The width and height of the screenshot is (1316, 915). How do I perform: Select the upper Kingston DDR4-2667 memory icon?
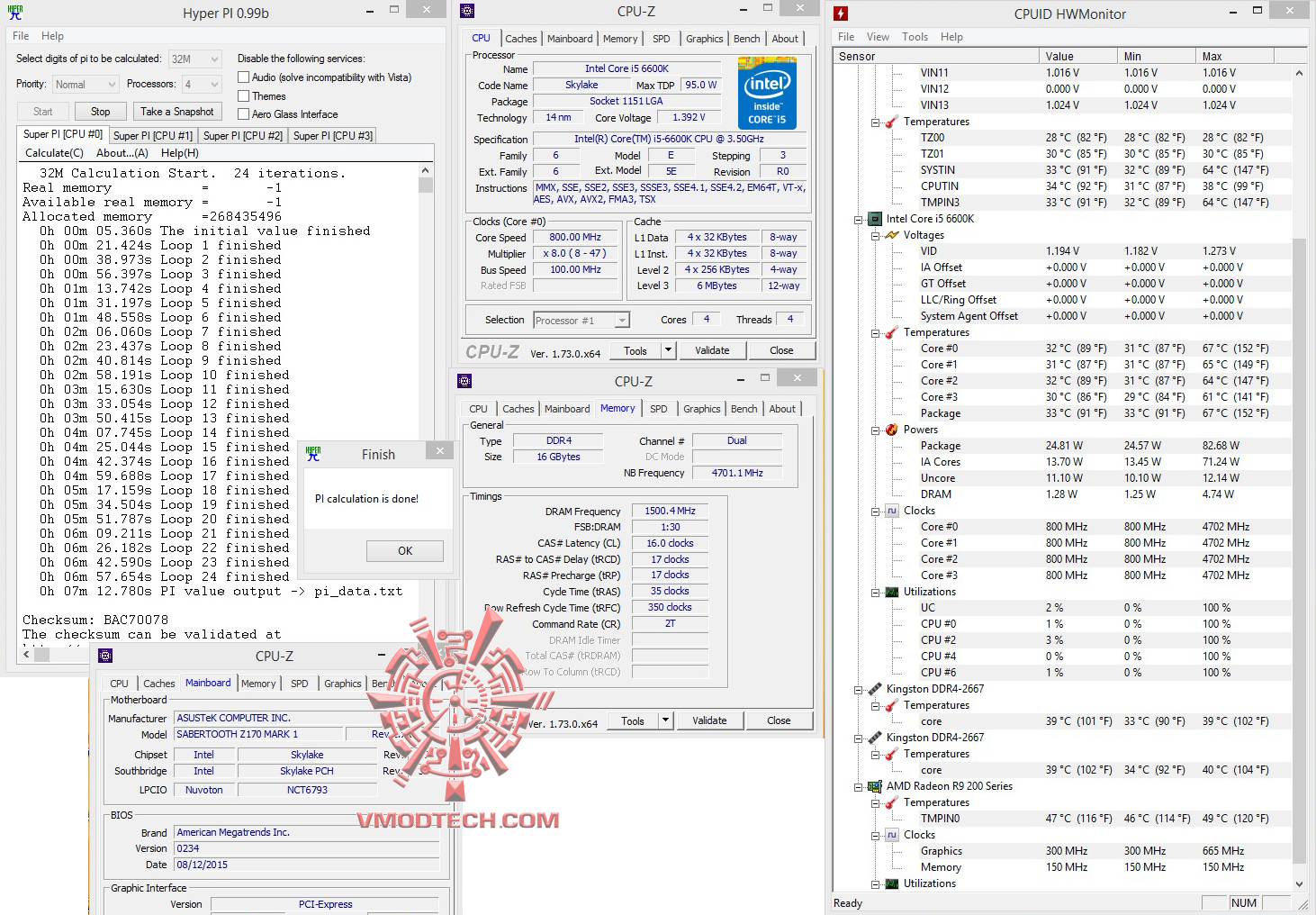pos(874,689)
